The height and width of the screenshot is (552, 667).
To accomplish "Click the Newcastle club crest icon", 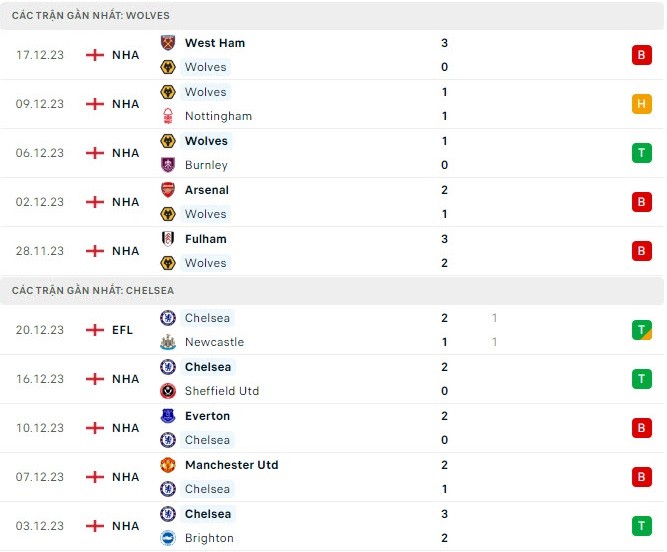I will (167, 342).
